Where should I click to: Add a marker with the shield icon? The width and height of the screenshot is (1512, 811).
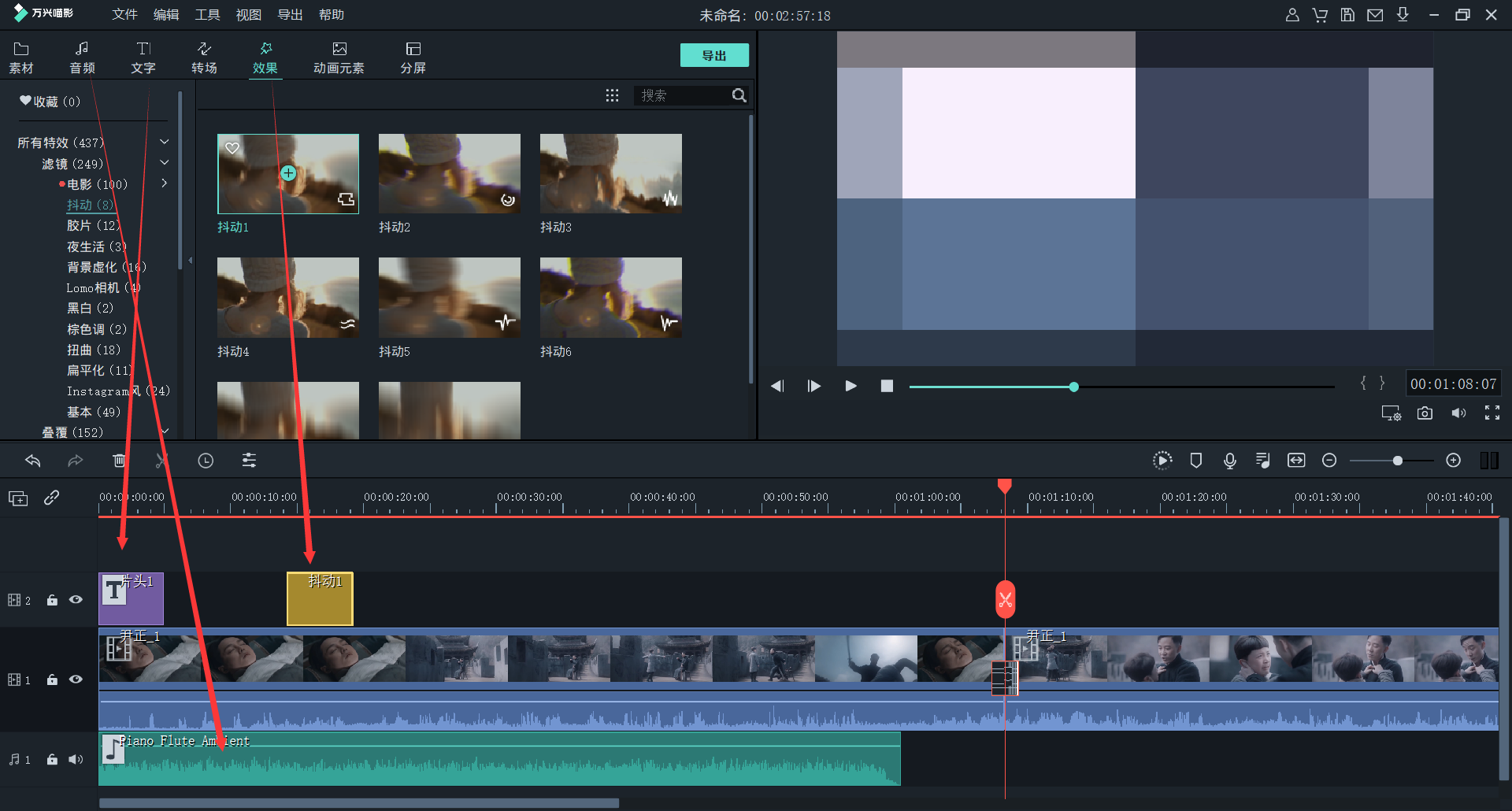tap(1195, 461)
